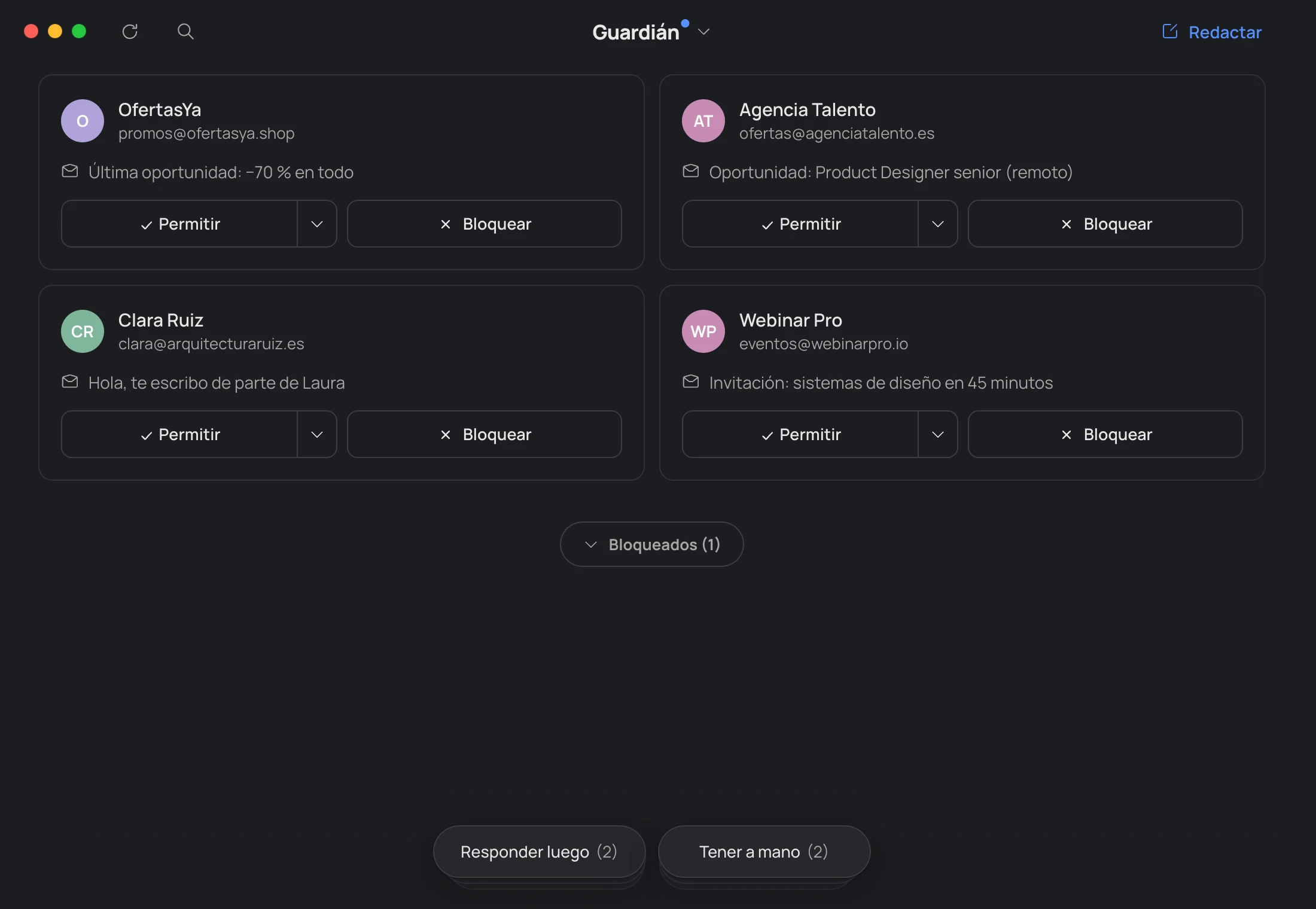The width and height of the screenshot is (1316, 909).
Task: Click address eventos@webinarpro.io
Action: coord(823,344)
